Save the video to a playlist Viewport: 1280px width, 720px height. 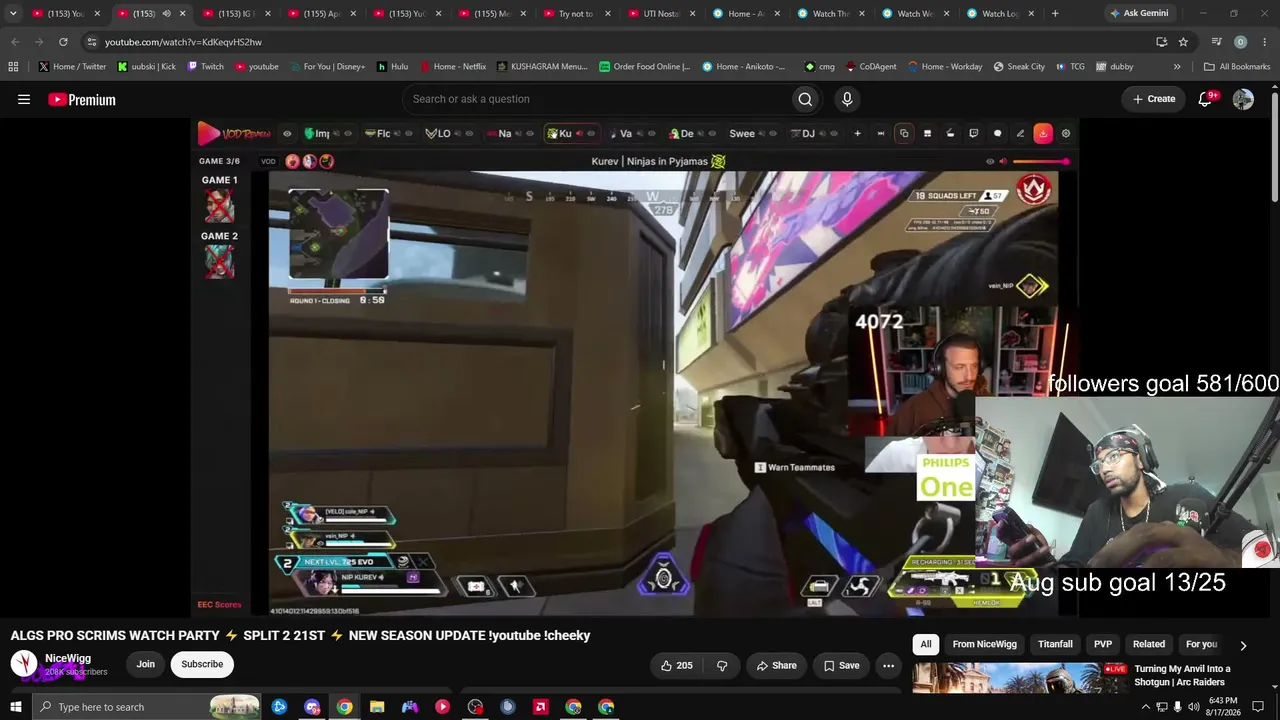point(841,665)
